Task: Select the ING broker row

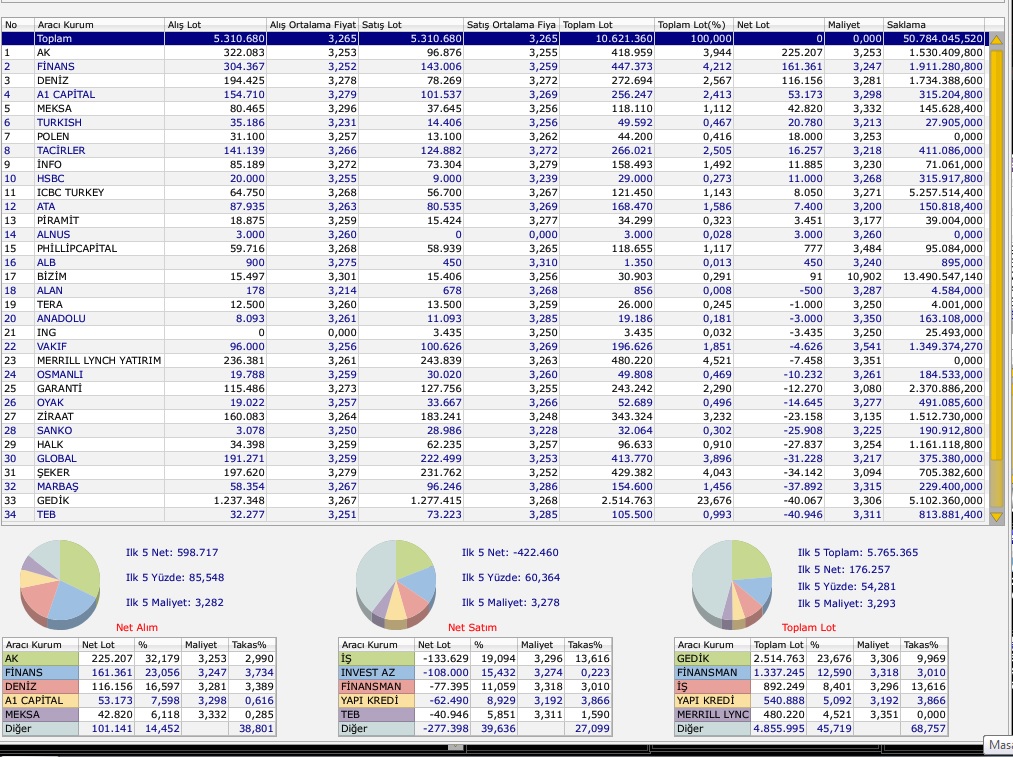Action: (494, 333)
